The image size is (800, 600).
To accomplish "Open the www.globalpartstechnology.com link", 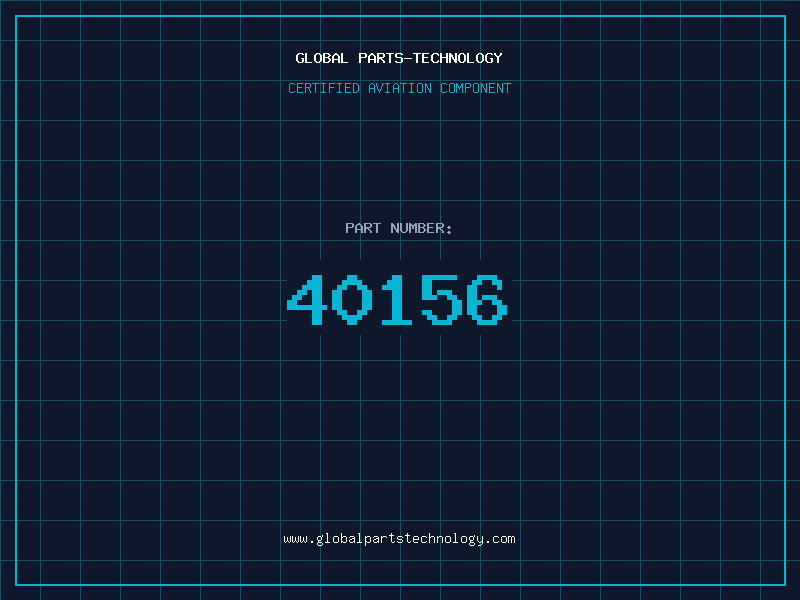I will 399,539.
